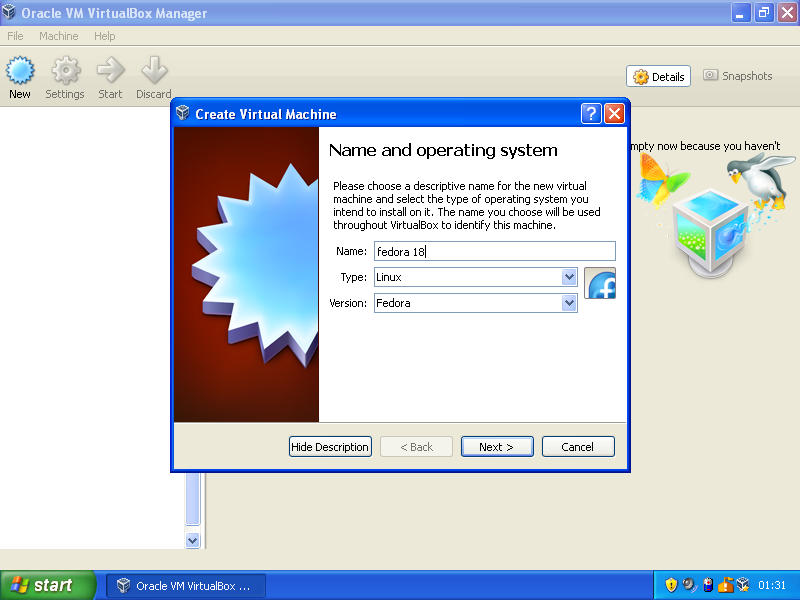
Task: Click the Next button
Action: (x=497, y=447)
